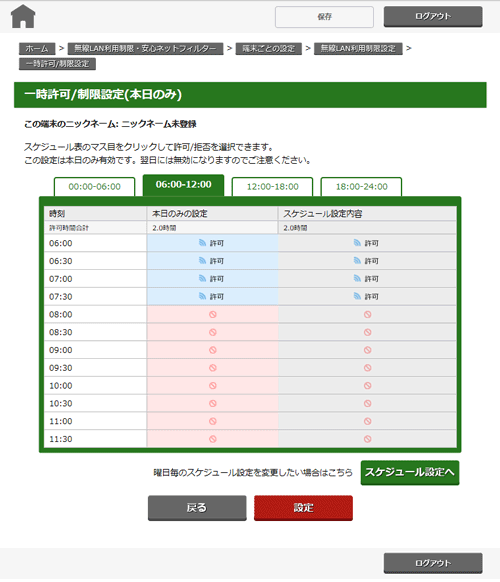The height and width of the screenshot is (582, 500).
Task: Open the ホーム breadcrumb
Action: pyautogui.click(x=37, y=49)
